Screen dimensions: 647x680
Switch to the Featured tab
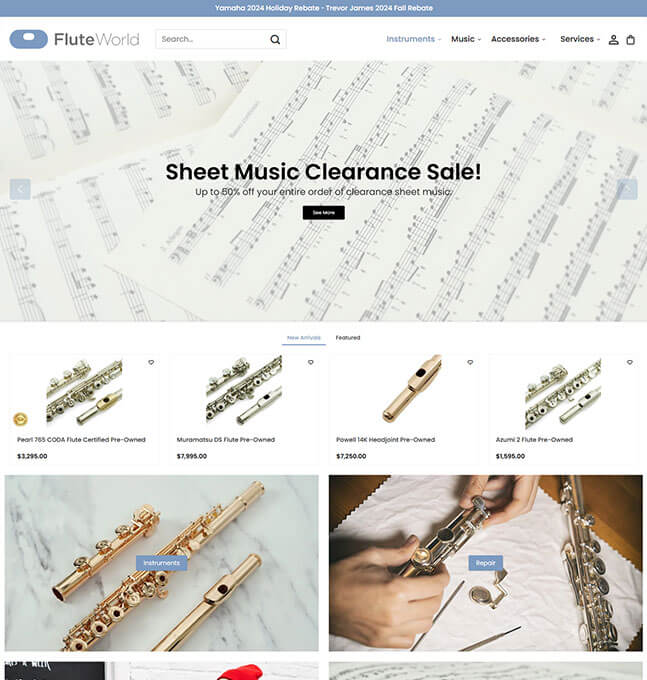tap(348, 337)
